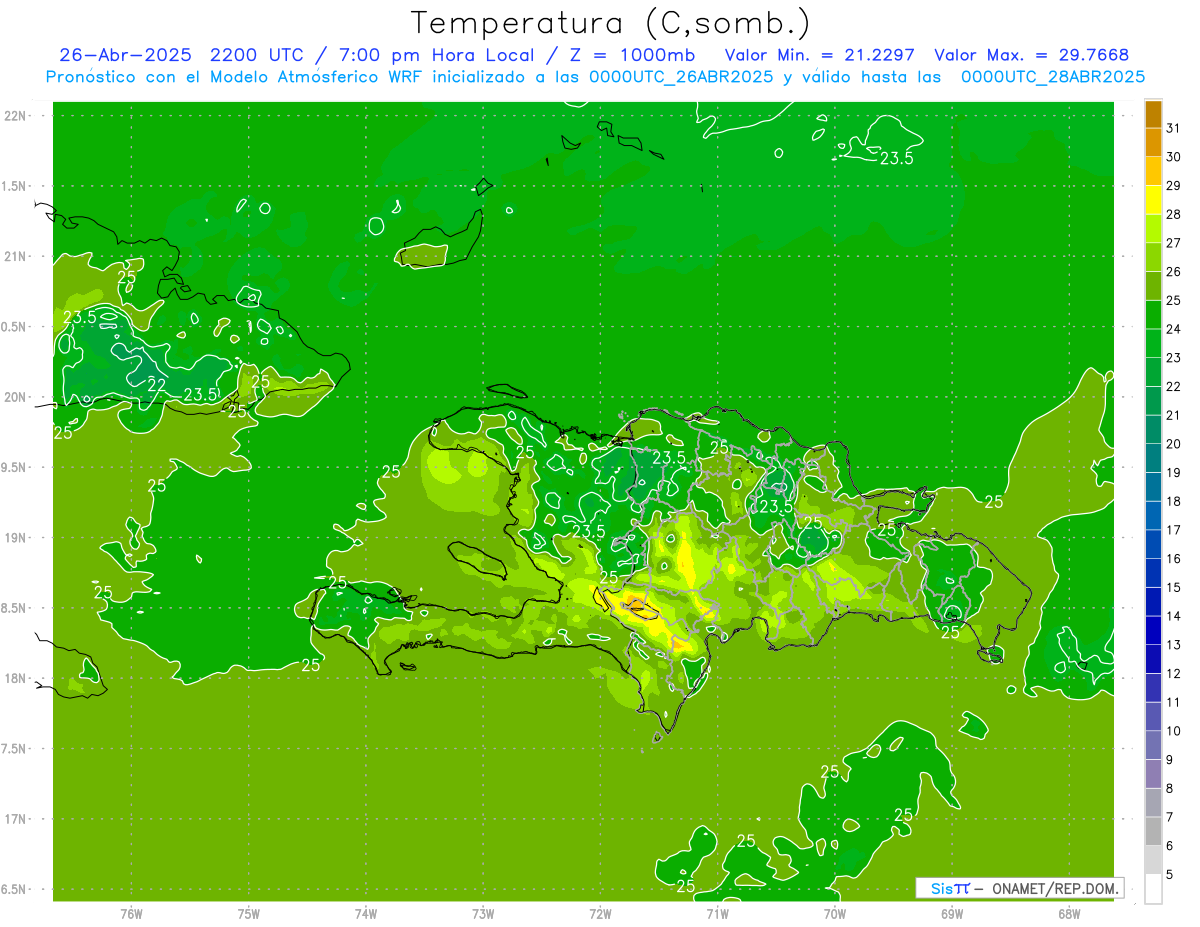Click the '17N' latitude axis label
The image size is (1200, 927).
click(x=16, y=820)
